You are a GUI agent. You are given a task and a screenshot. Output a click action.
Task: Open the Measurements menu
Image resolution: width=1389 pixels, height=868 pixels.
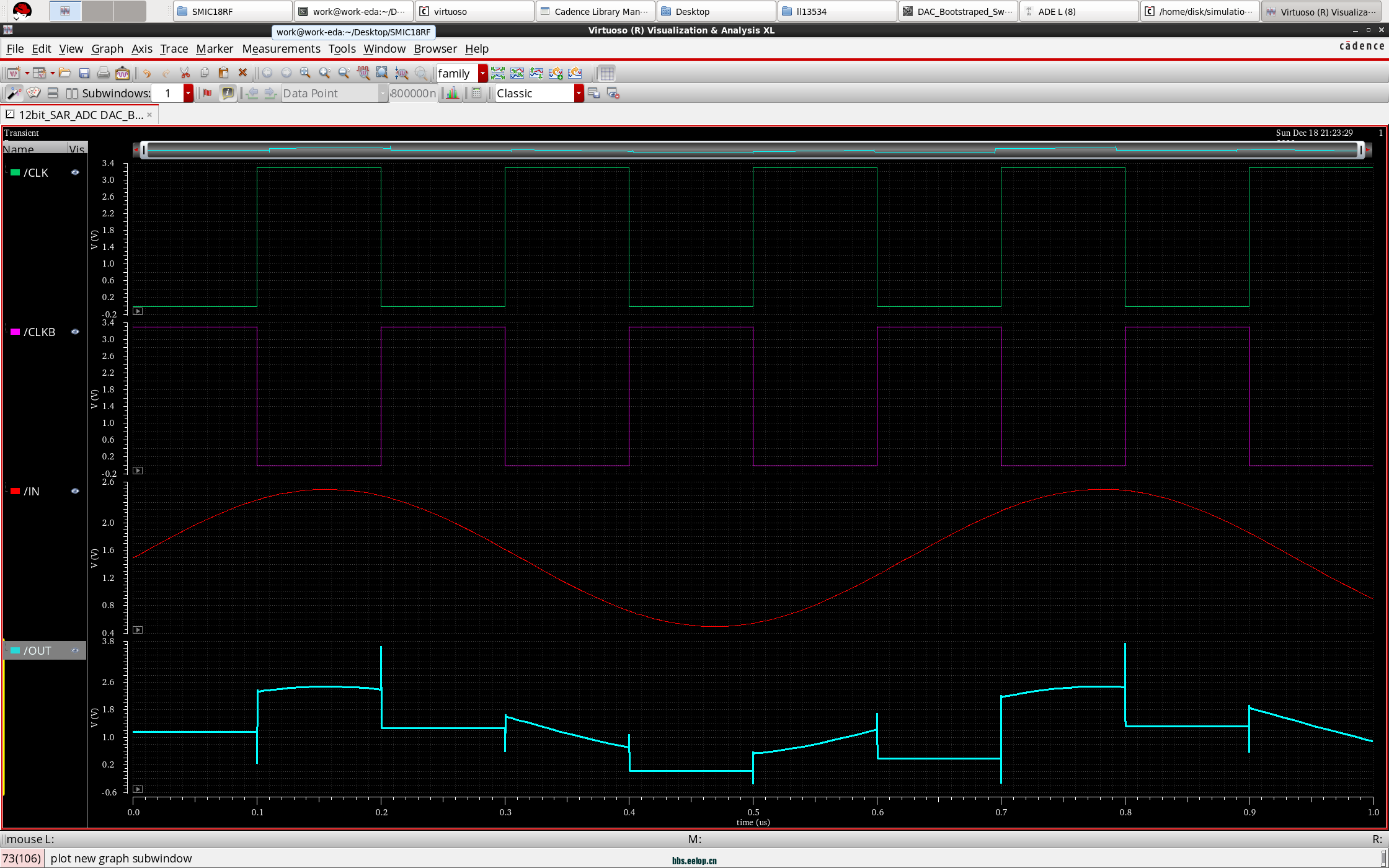[x=281, y=48]
